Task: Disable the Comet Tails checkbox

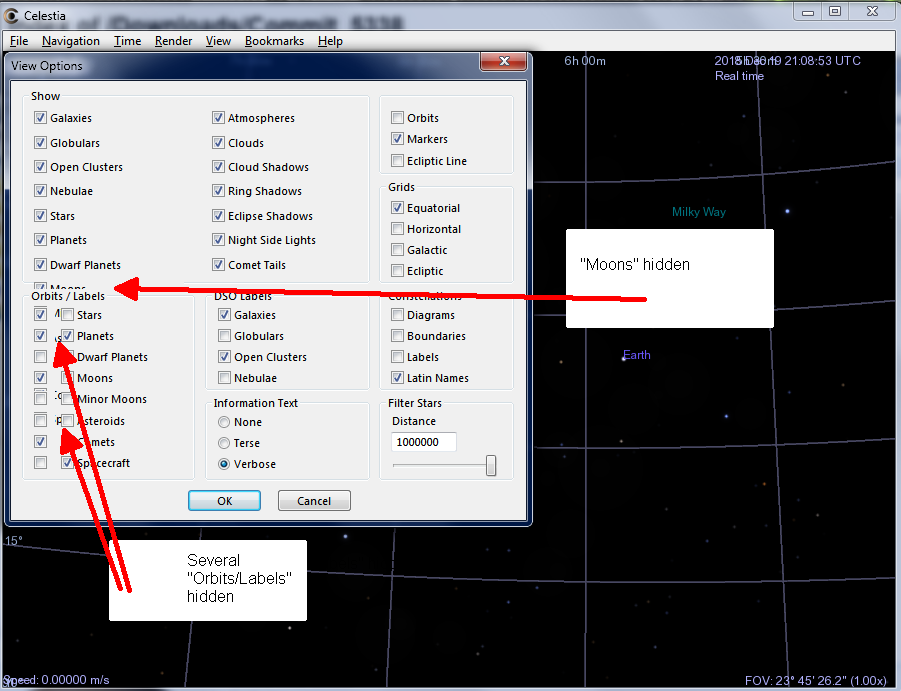Action: coord(218,264)
